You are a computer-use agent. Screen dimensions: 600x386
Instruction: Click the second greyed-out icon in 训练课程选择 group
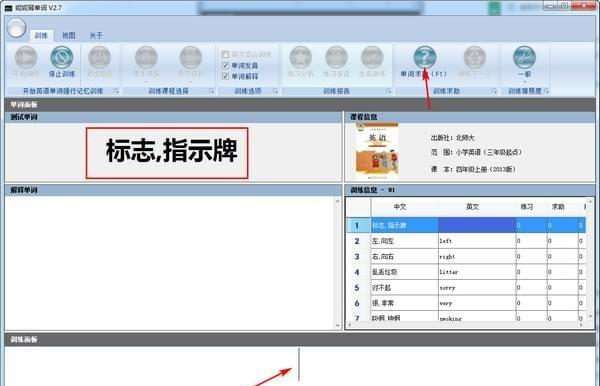click(191, 58)
